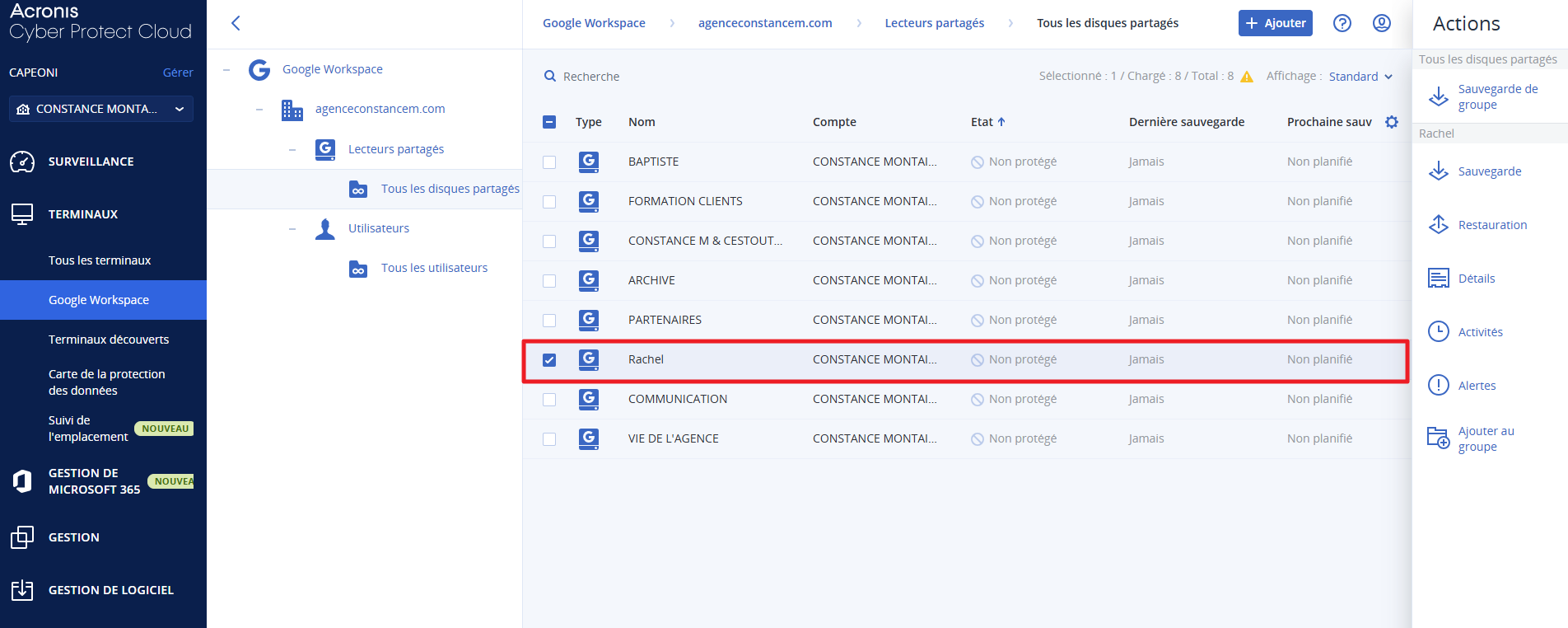Check the PARTENAIRES row checkbox
1568x628 pixels.
pos(549,321)
